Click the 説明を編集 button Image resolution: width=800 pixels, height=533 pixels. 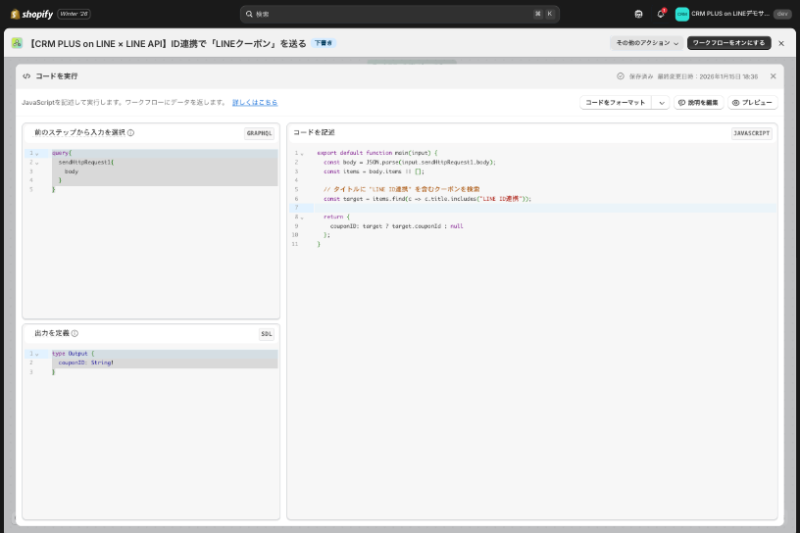click(x=698, y=103)
